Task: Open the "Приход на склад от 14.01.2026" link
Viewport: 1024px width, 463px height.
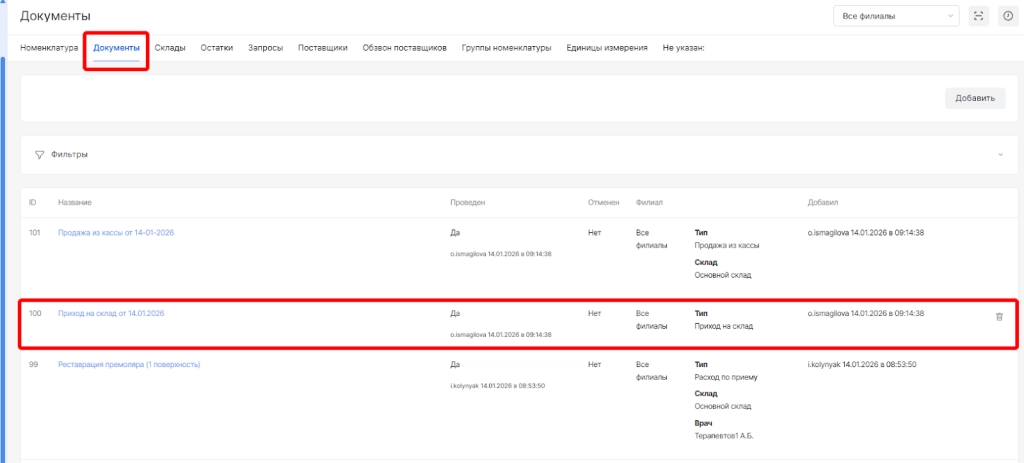Action: point(111,313)
